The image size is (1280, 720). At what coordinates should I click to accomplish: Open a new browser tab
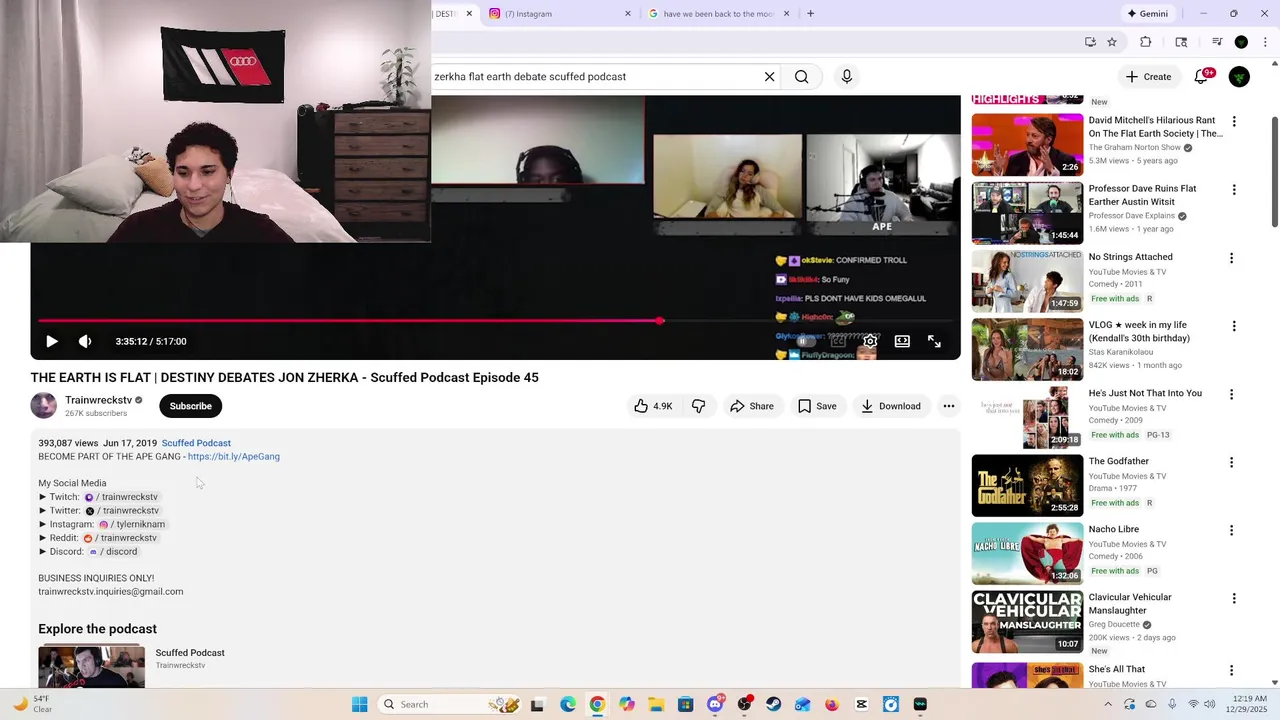[x=810, y=14]
